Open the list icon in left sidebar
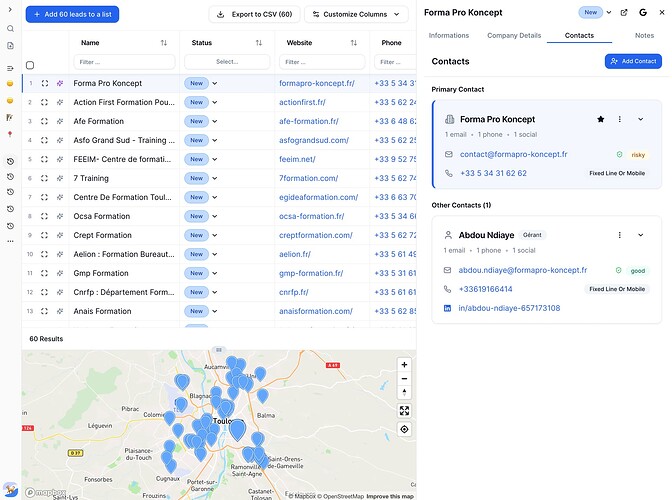This screenshot has width=672, height=500. click(x=10, y=68)
